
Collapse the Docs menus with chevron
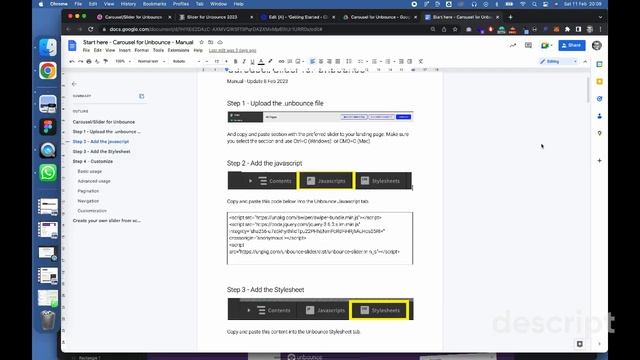(585, 61)
